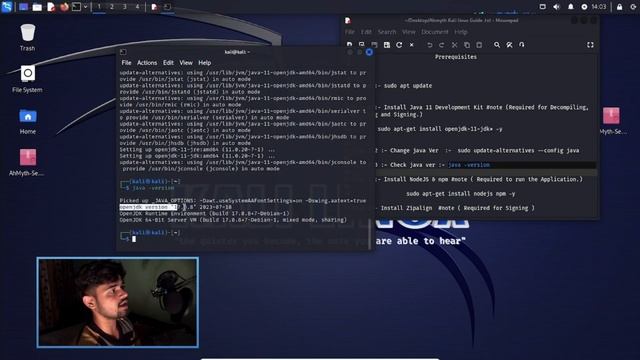Close the document with toolbar X
The width and height of the screenshot is (640, 360).
coord(411,45)
